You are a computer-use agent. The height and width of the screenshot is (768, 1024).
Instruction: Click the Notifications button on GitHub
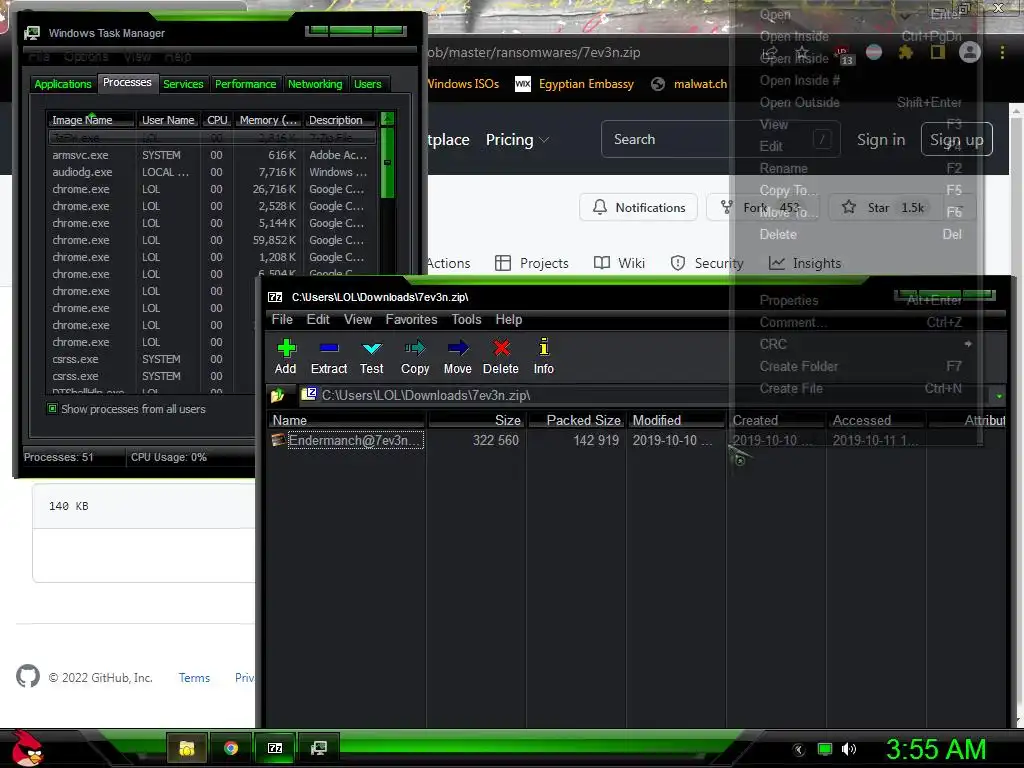coord(639,207)
